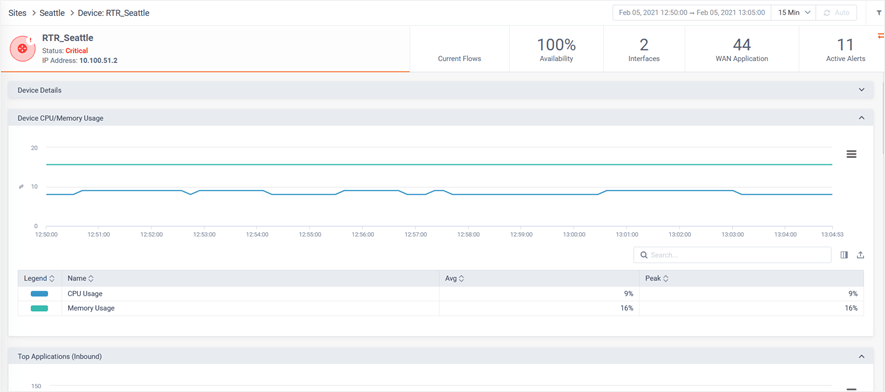Sort the table by Legend column
Viewport: 885px width, 392px height.
pos(38,278)
